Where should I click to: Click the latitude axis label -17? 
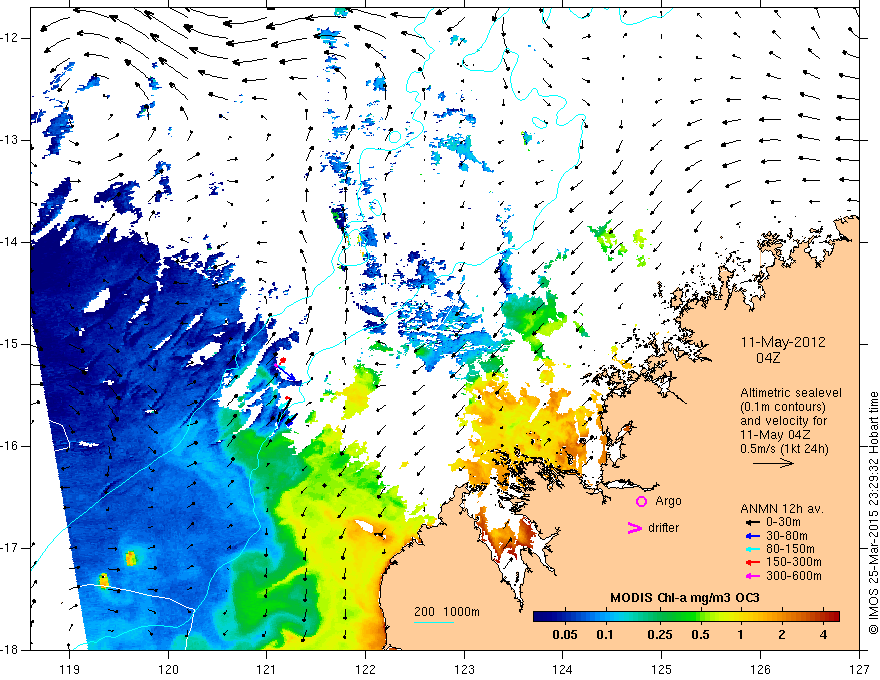[x=10, y=548]
